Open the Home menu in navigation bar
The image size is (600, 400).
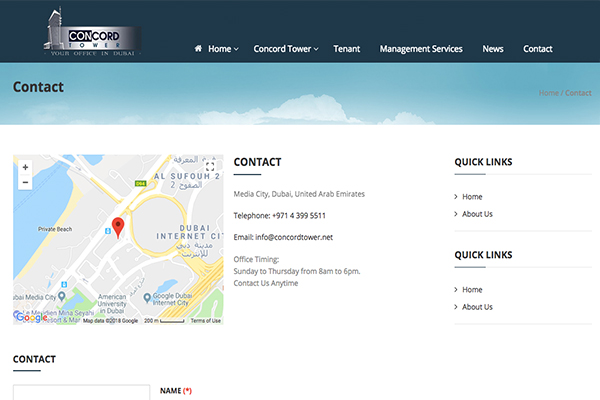click(x=220, y=49)
